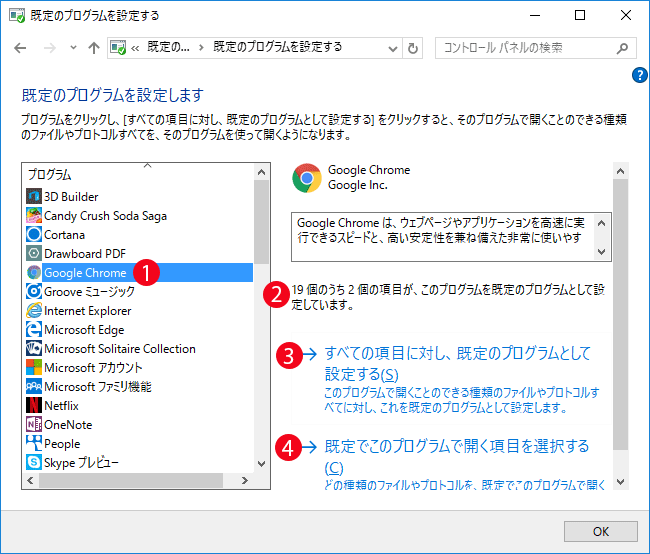Click program list scroll down arrow
Viewport: 650px width, 554px height.
(x=261, y=464)
